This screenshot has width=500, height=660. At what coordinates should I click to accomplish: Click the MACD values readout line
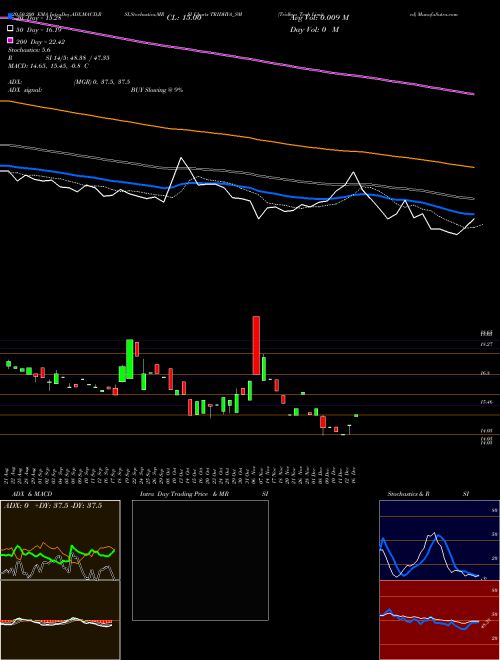[x=48, y=66]
